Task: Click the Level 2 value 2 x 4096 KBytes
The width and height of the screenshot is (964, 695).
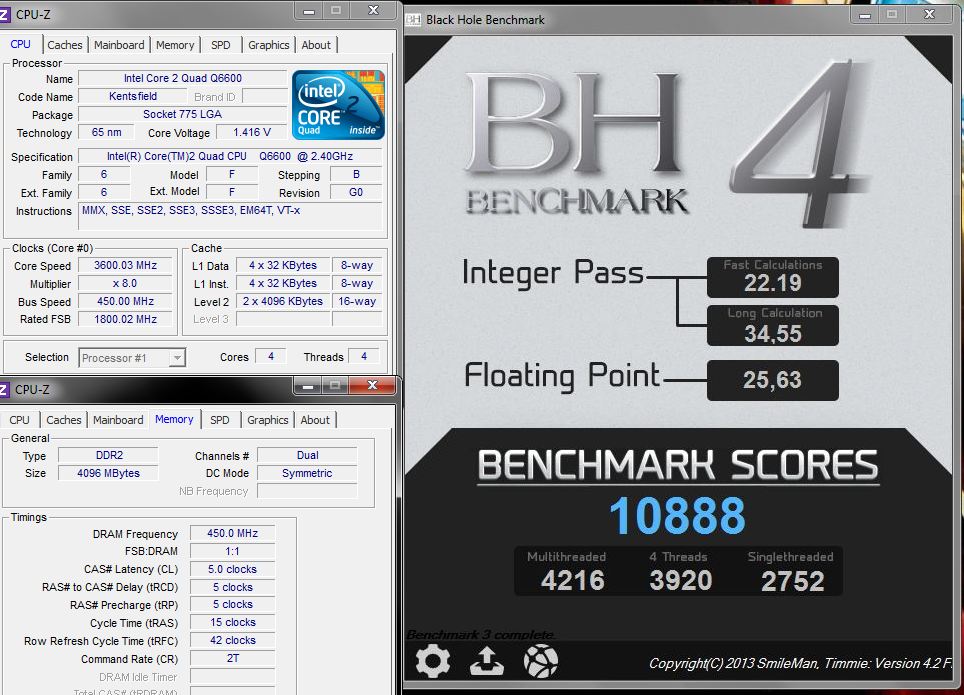Action: (283, 301)
